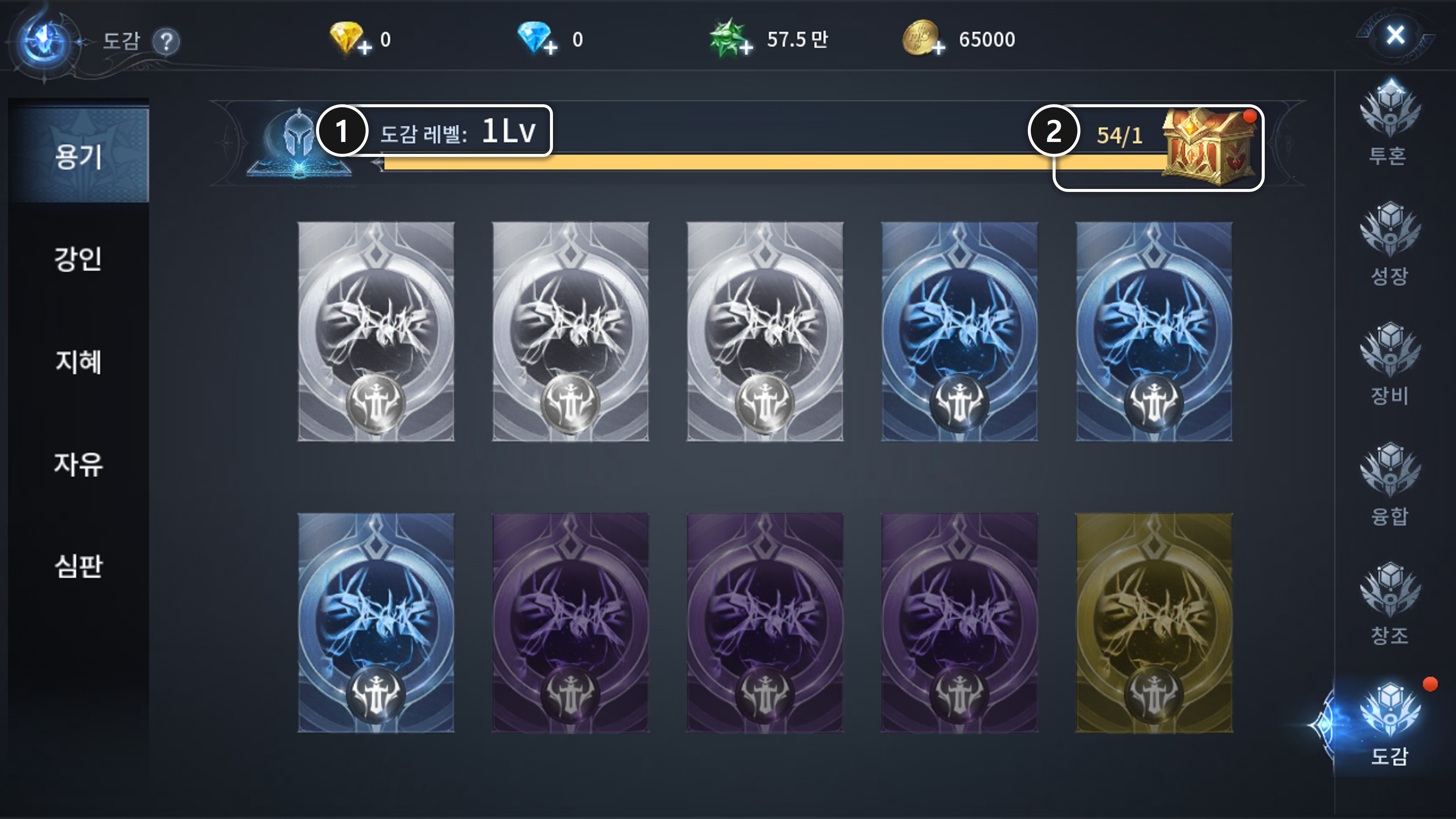Switch to the 지혜 tab
1456x819 pixels.
pos(78,362)
